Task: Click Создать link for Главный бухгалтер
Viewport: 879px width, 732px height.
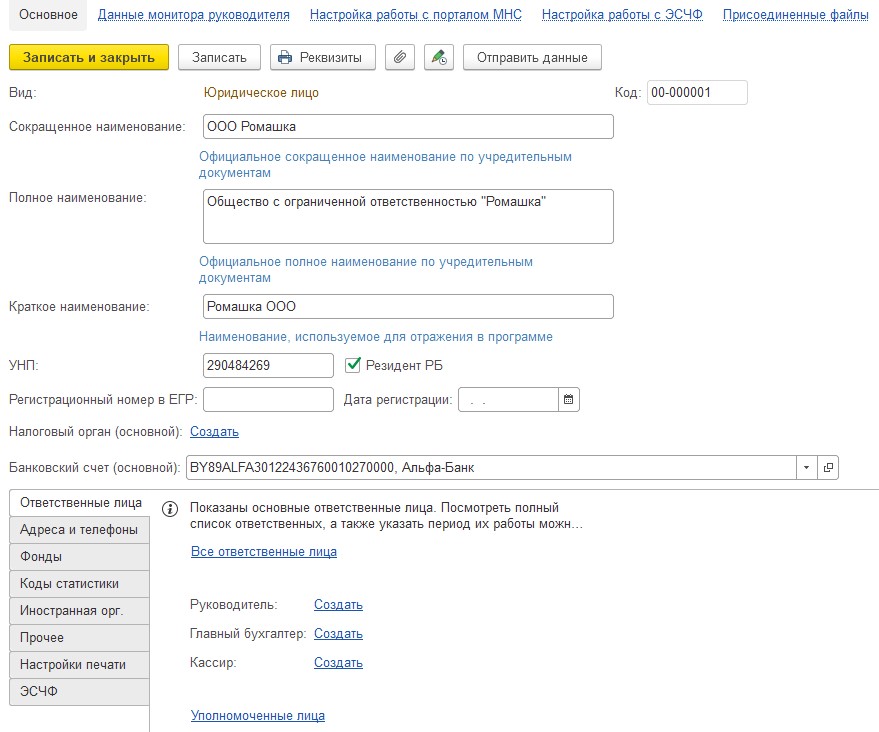Action: pos(338,633)
